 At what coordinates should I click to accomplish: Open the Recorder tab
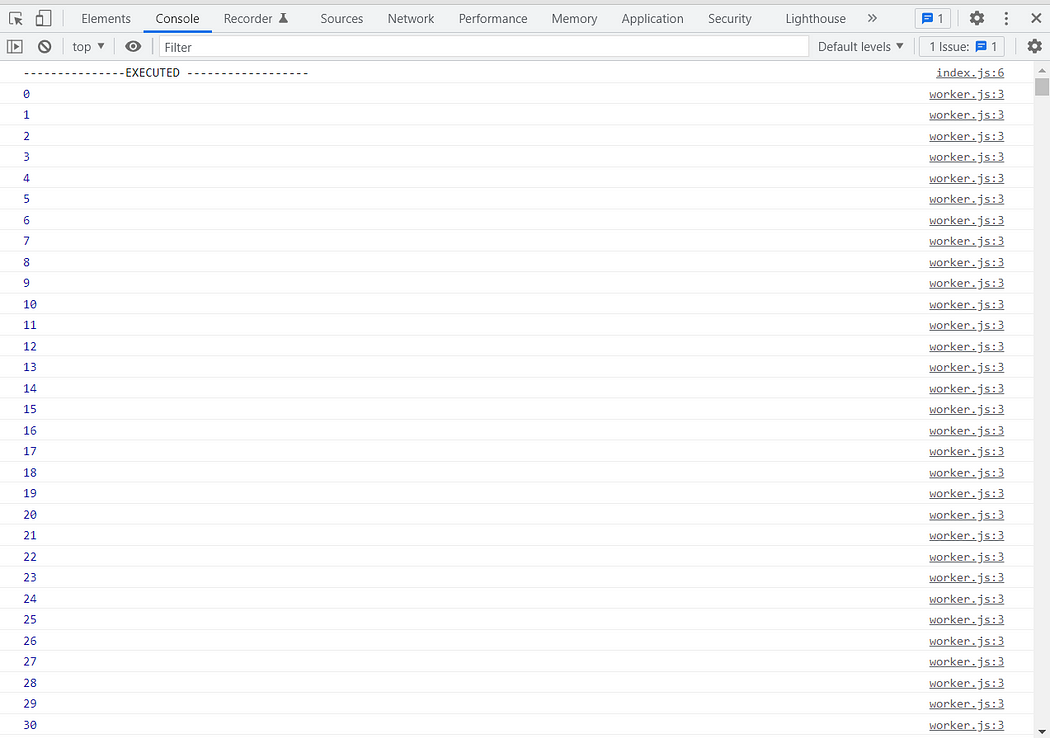coord(256,19)
